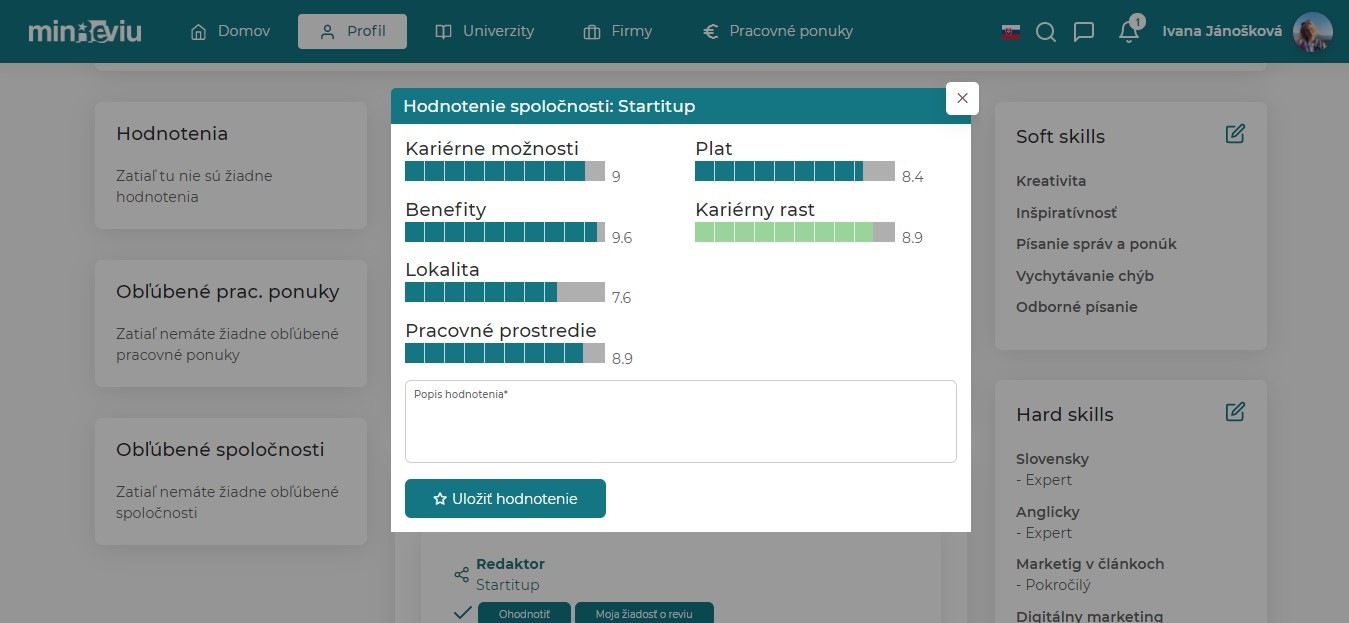Open the Univerzity tab

pos(485,31)
